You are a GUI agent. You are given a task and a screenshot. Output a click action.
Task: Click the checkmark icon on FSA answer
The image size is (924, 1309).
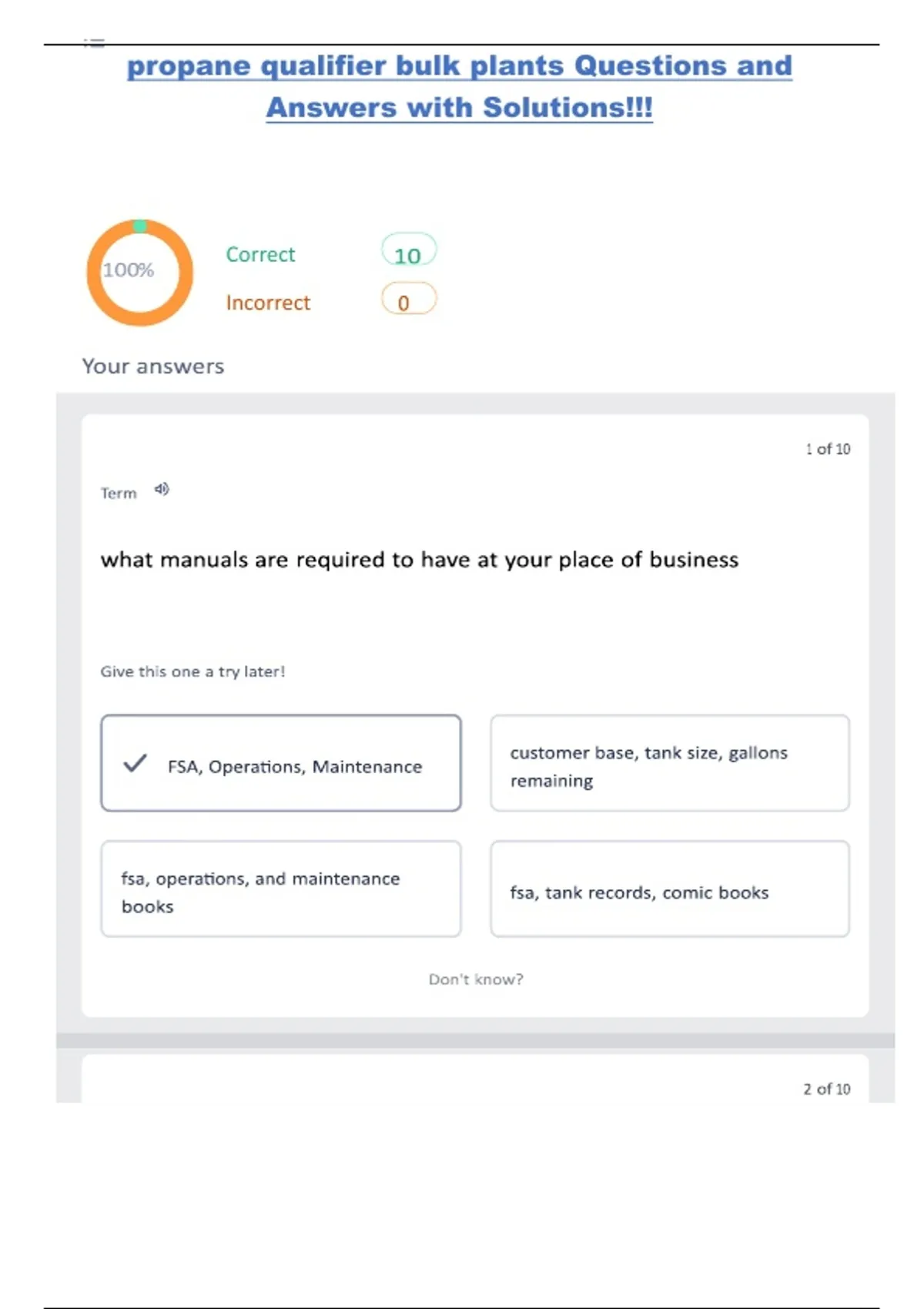[135, 763]
